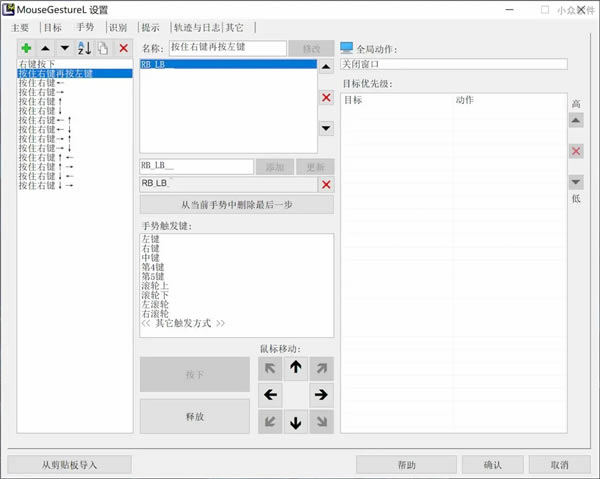This screenshot has height=479, width=600.
Task: Raise target priority with 高 up arrow
Action: 576,121
